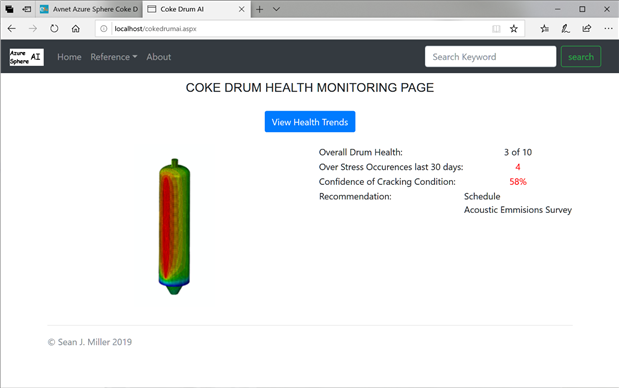Go back with the browser back arrow
Screen dimensions: 619x388
12,28
